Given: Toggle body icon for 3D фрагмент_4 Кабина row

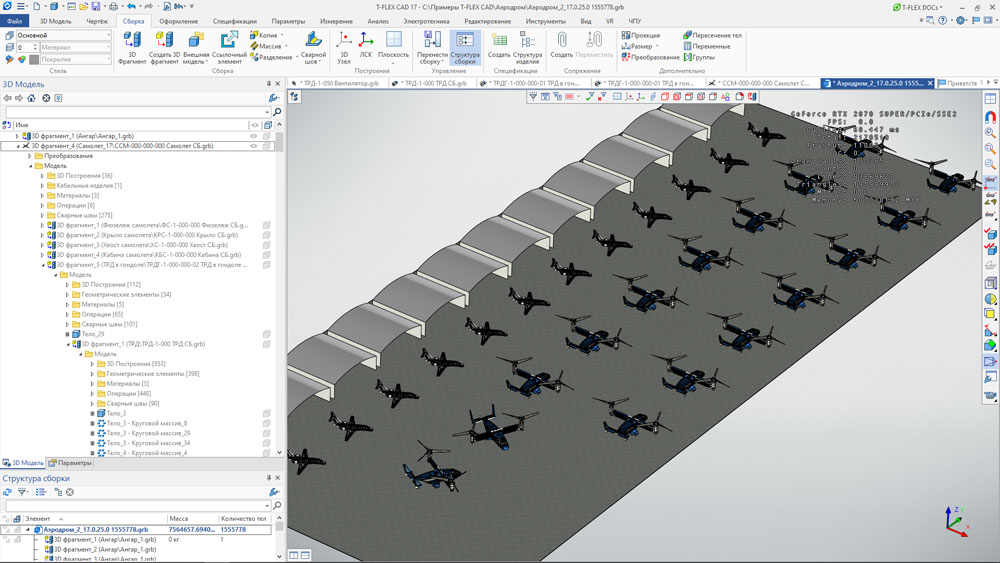Looking at the screenshot, I should point(267,255).
